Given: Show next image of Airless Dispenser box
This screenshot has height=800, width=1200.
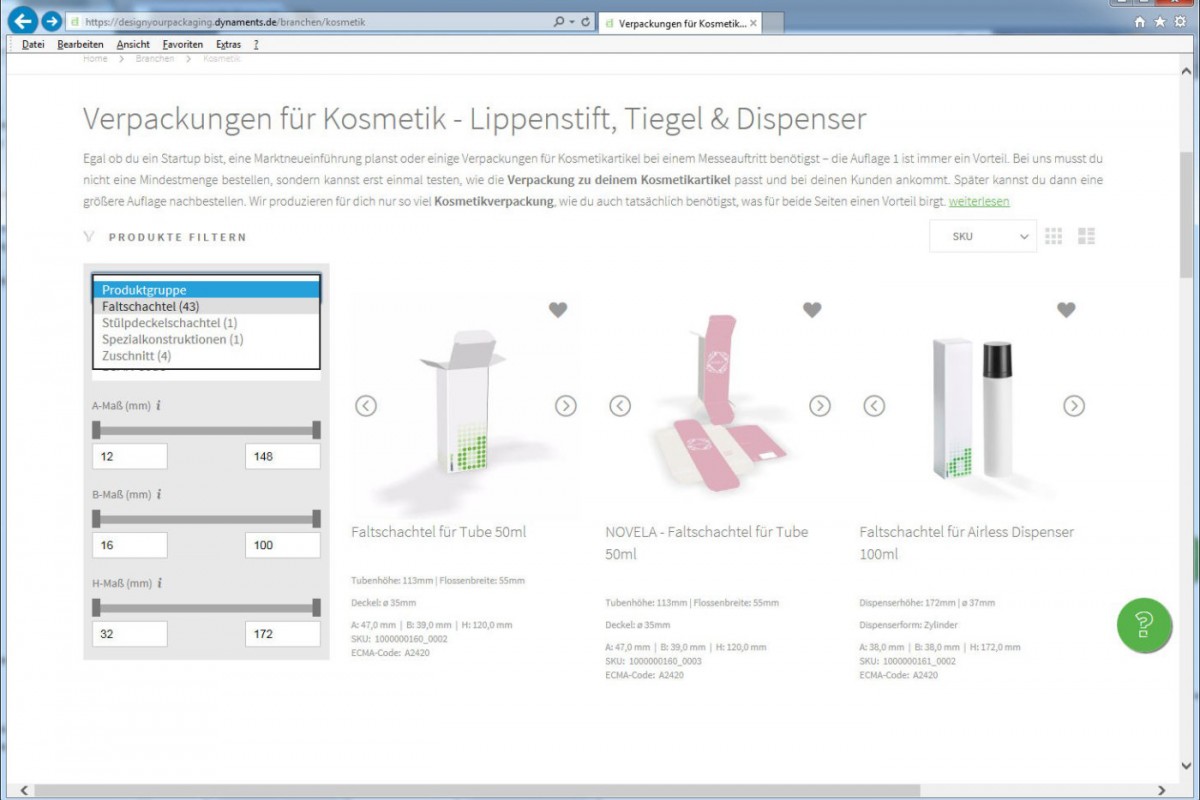Looking at the screenshot, I should click(1073, 406).
